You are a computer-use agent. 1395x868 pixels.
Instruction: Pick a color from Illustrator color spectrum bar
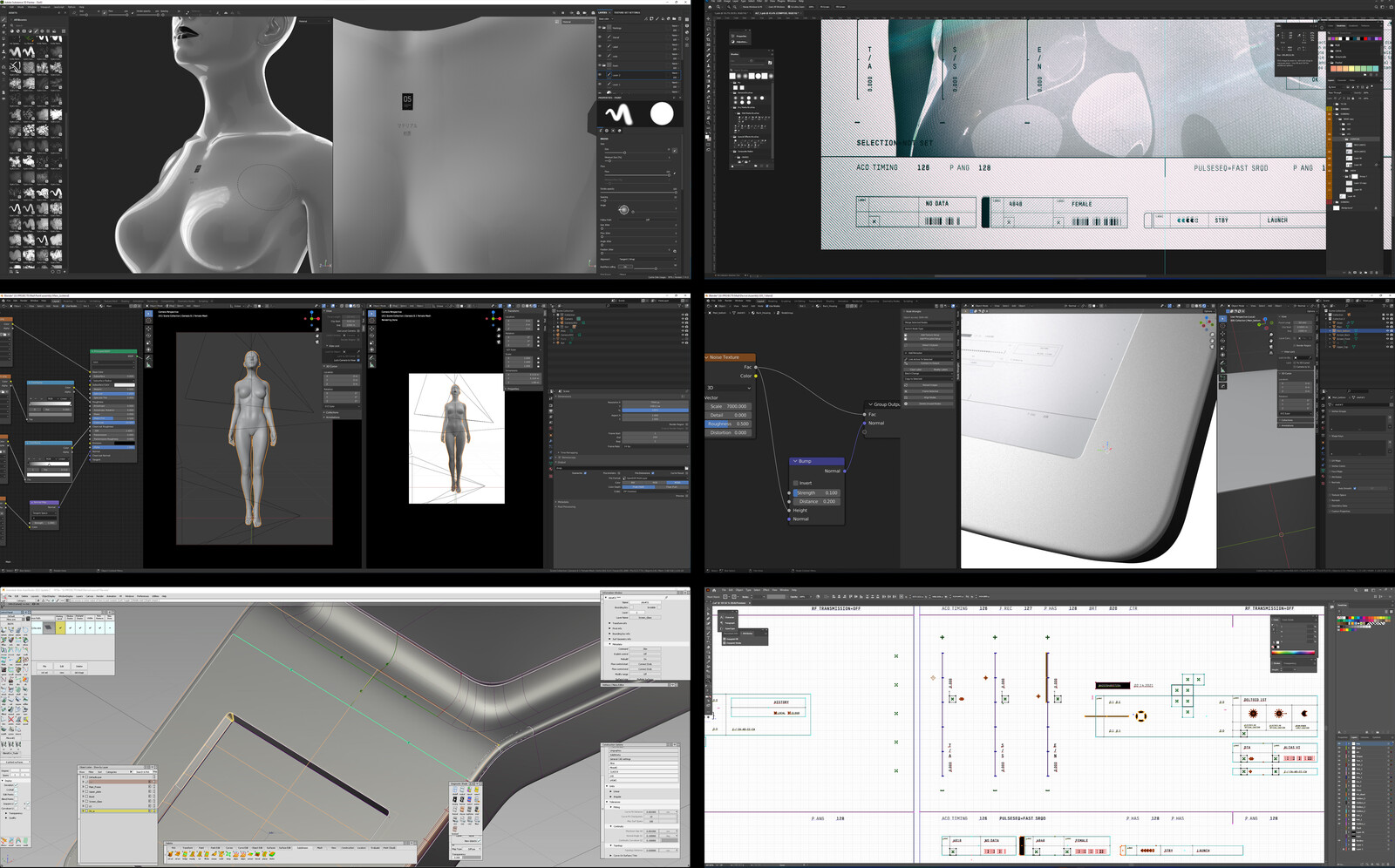click(1293, 652)
